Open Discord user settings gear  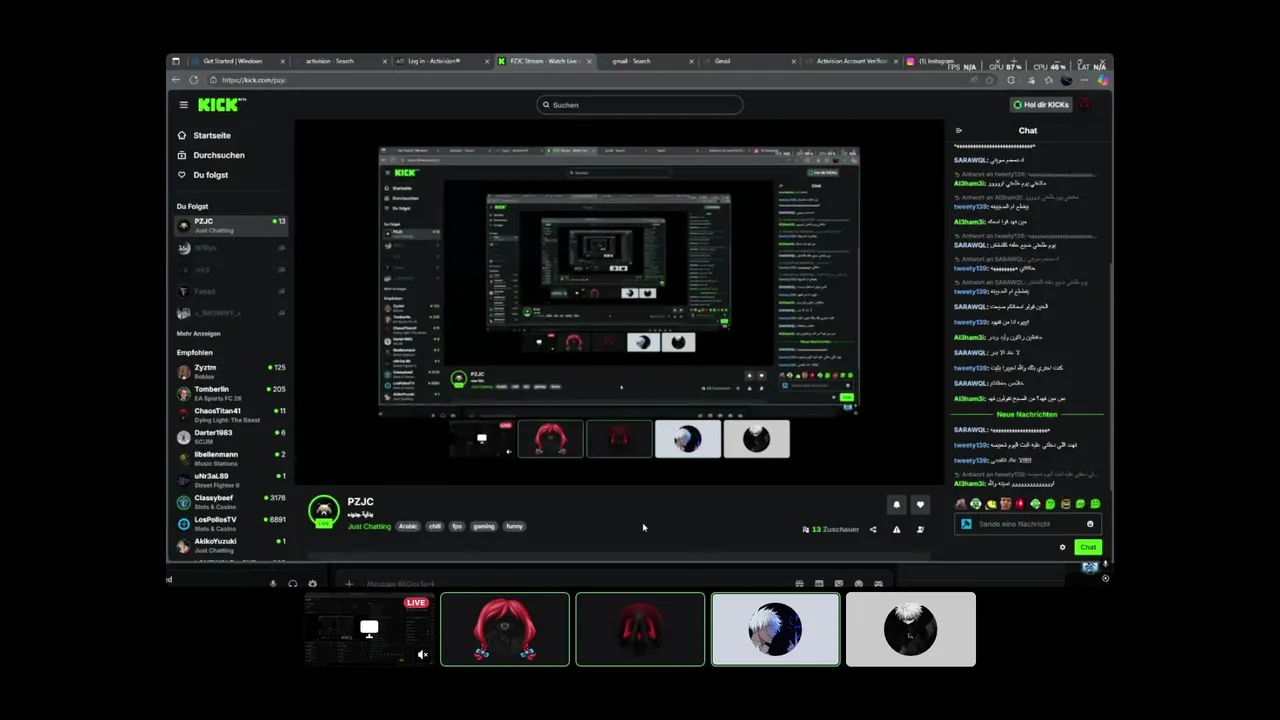313,584
